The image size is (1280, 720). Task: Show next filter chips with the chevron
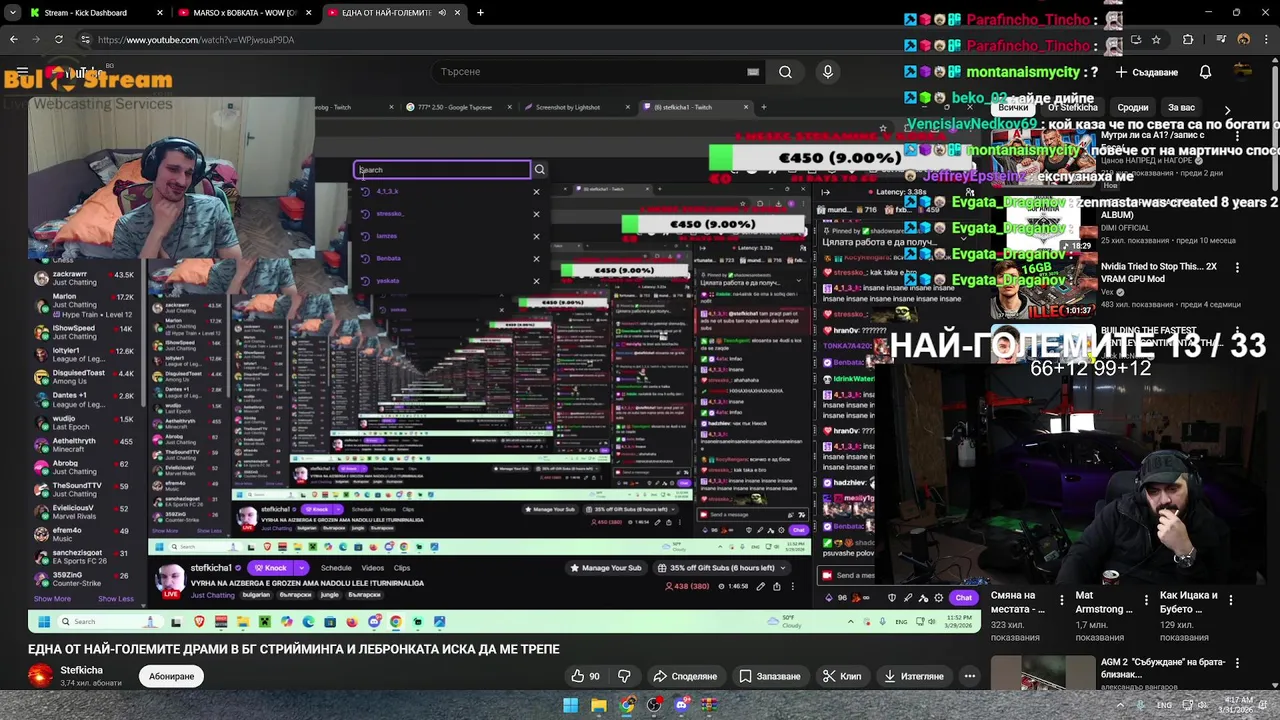(x=1227, y=109)
